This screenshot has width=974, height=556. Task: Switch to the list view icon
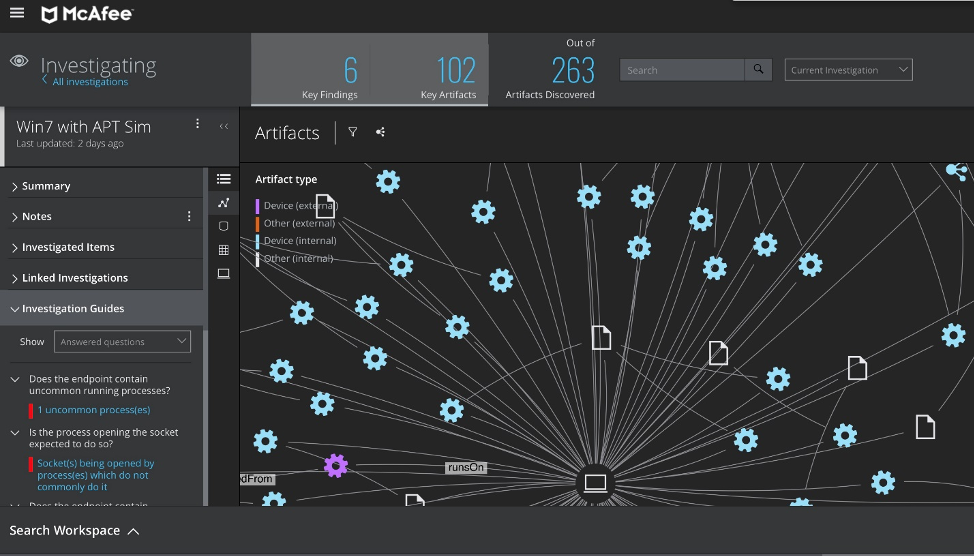(x=223, y=179)
